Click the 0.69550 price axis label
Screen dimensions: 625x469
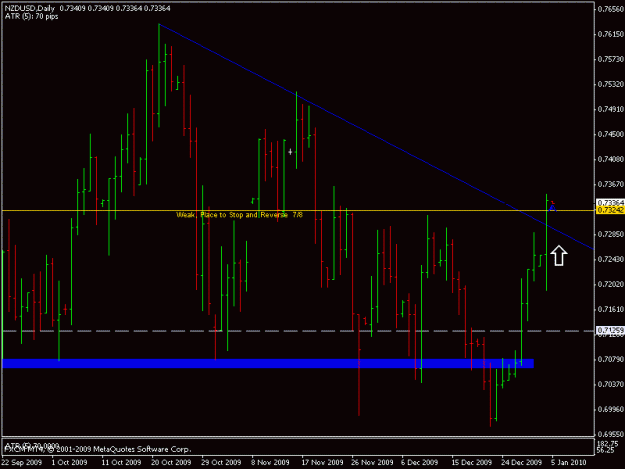click(611, 434)
